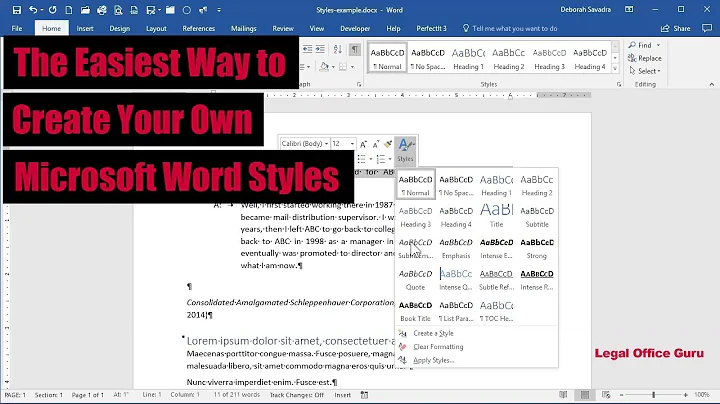Open mini toolbar font name dropdown
Image resolution: width=720 pixels, height=404 pixels.
pyautogui.click(x=326, y=144)
